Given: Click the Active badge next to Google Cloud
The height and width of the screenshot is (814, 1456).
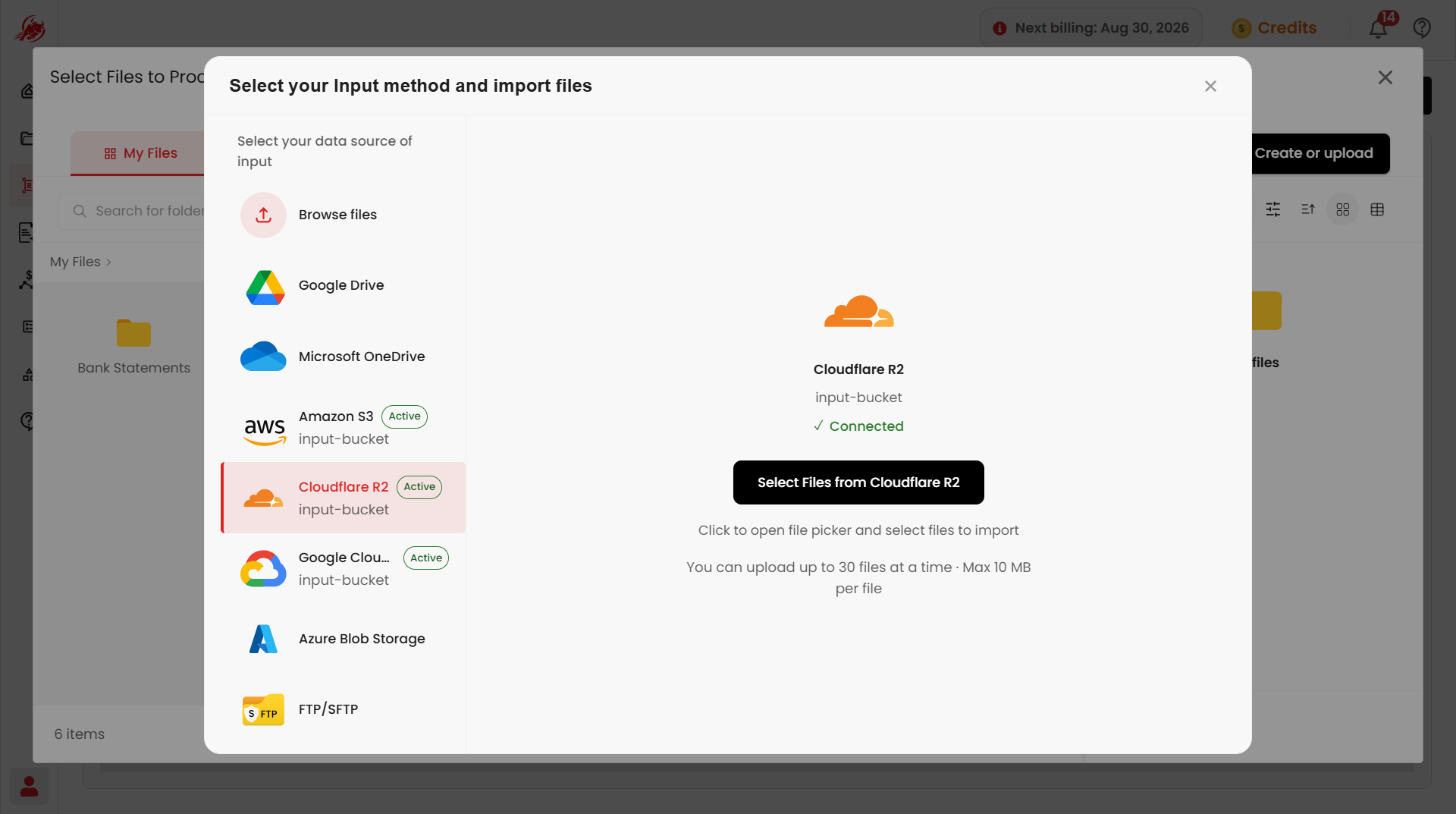Looking at the screenshot, I should click(426, 558).
